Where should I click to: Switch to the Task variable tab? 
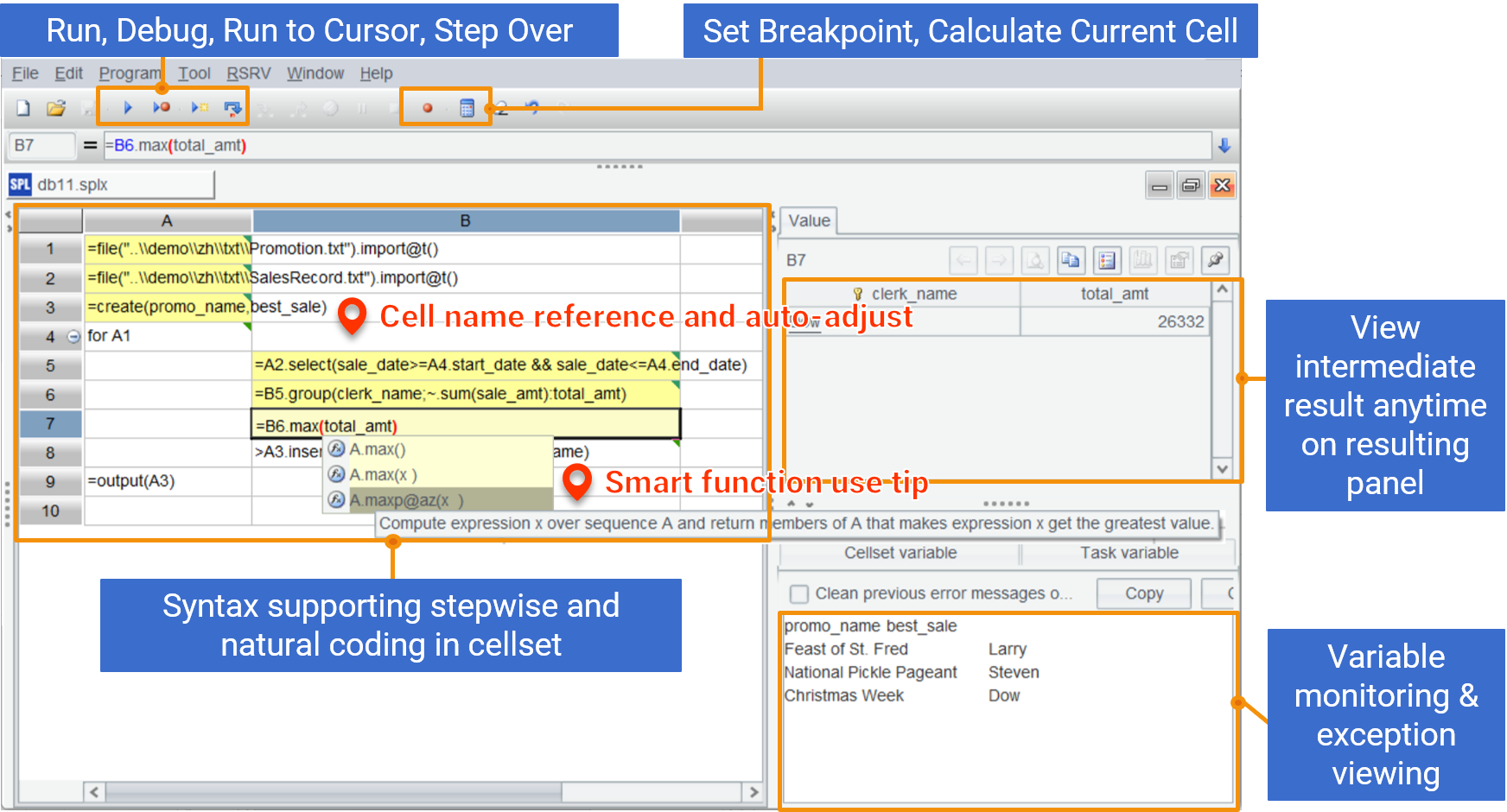tap(1129, 553)
